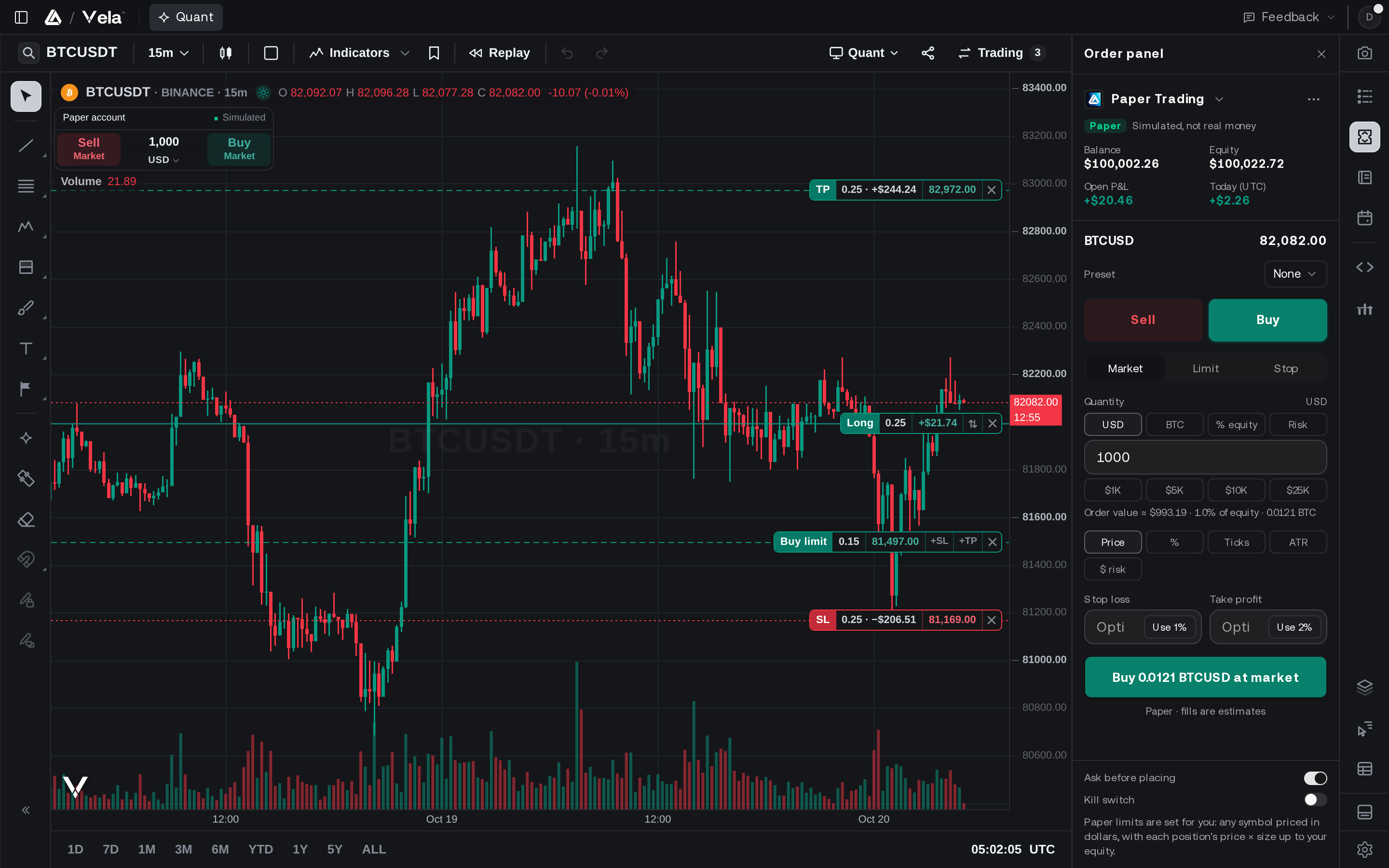Screen dimensions: 1389x868
Task: Toggle the Ask before placing switch
Action: tap(1315, 778)
